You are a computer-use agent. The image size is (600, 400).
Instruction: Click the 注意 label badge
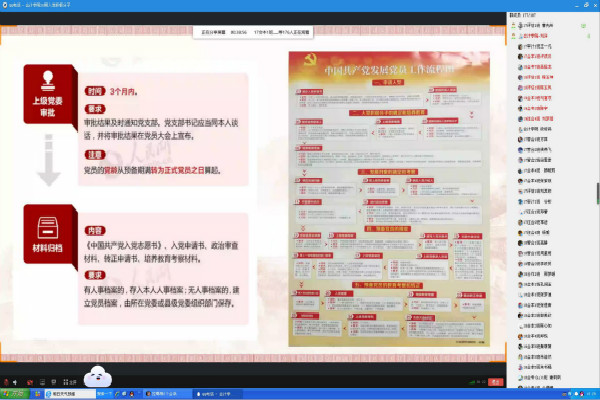point(95,155)
